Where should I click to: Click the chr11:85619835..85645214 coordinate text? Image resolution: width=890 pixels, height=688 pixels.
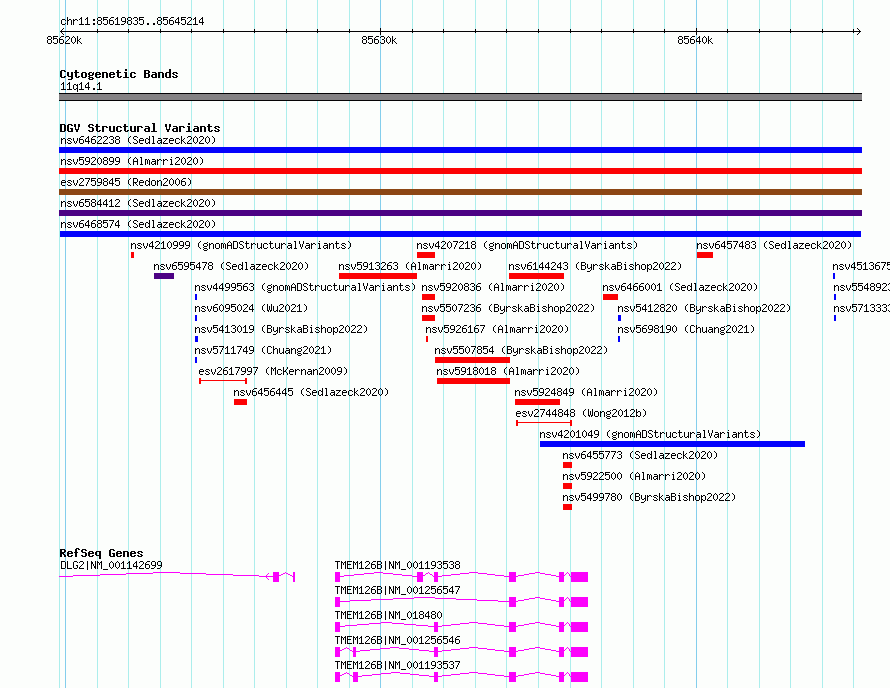(132, 22)
